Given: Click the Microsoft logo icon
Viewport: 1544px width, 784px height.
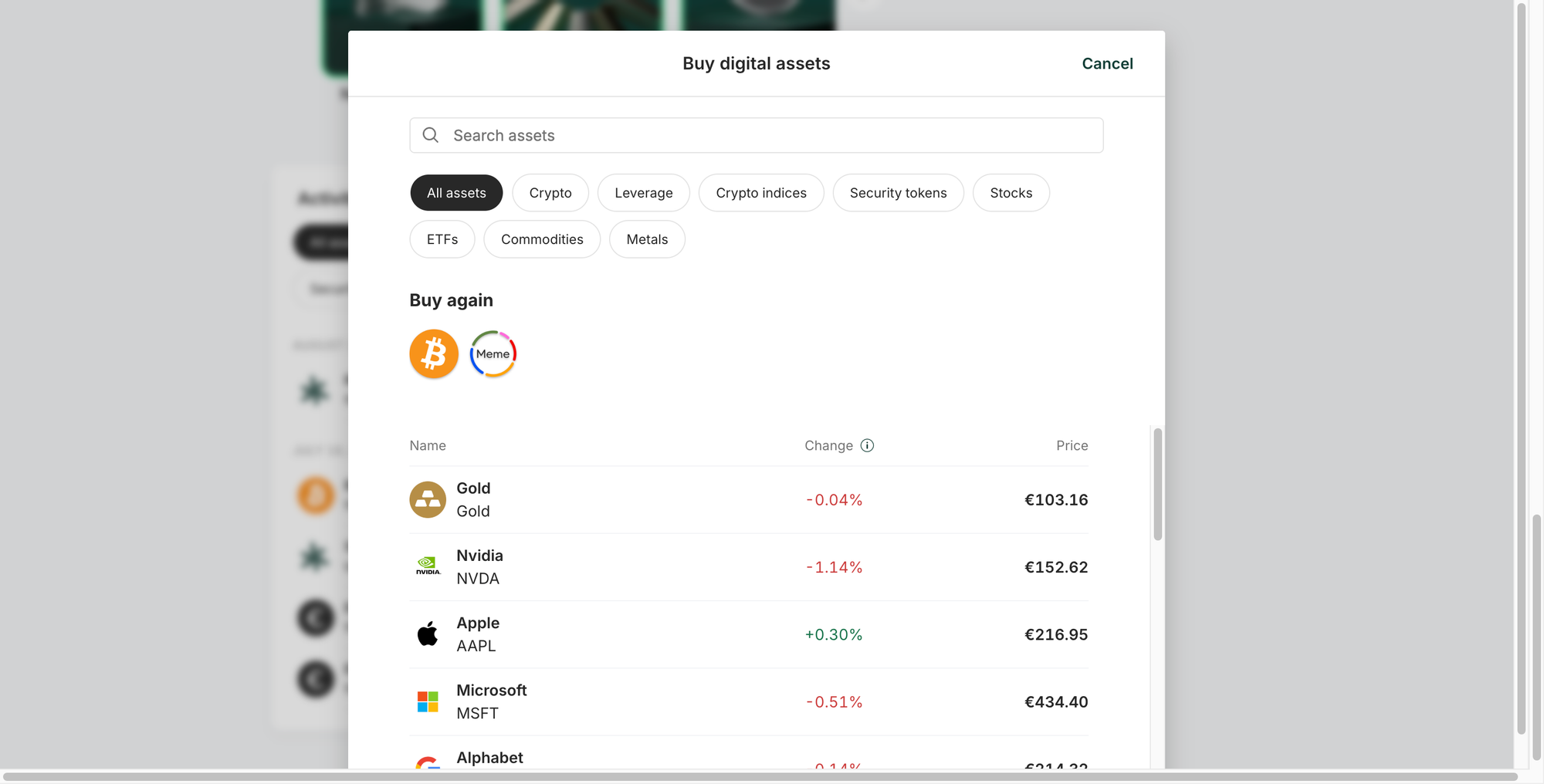Looking at the screenshot, I should [x=428, y=701].
